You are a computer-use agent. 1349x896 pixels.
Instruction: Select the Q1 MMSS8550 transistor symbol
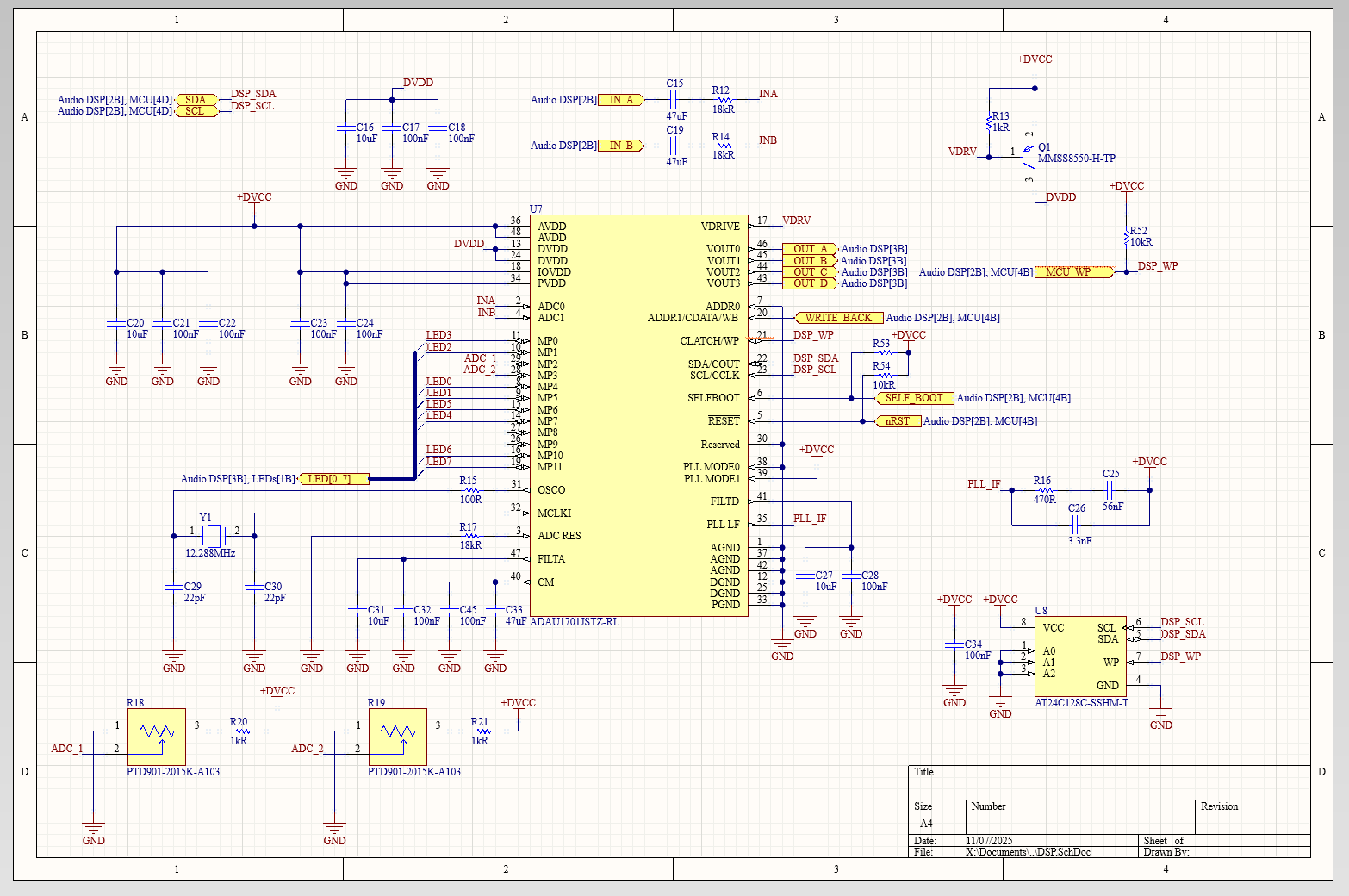[1028, 157]
